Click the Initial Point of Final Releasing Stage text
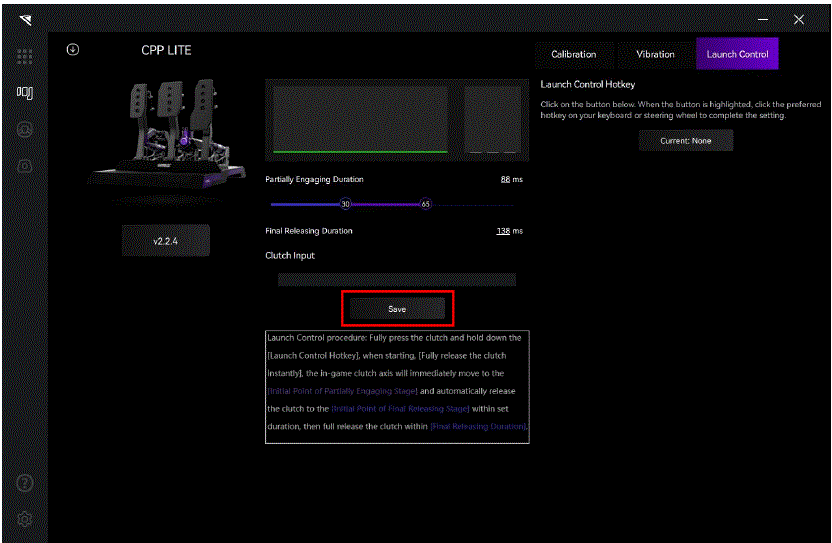The image size is (832, 543). click(400, 409)
